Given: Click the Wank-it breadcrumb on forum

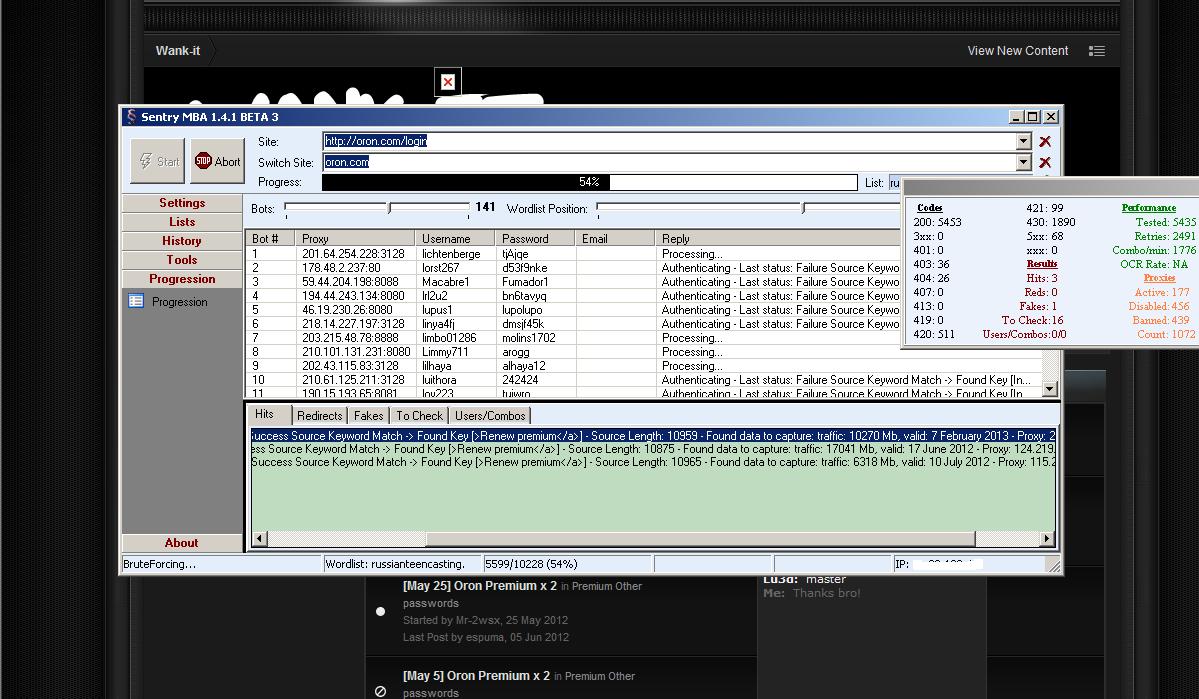Looking at the screenshot, I should click(x=177, y=50).
